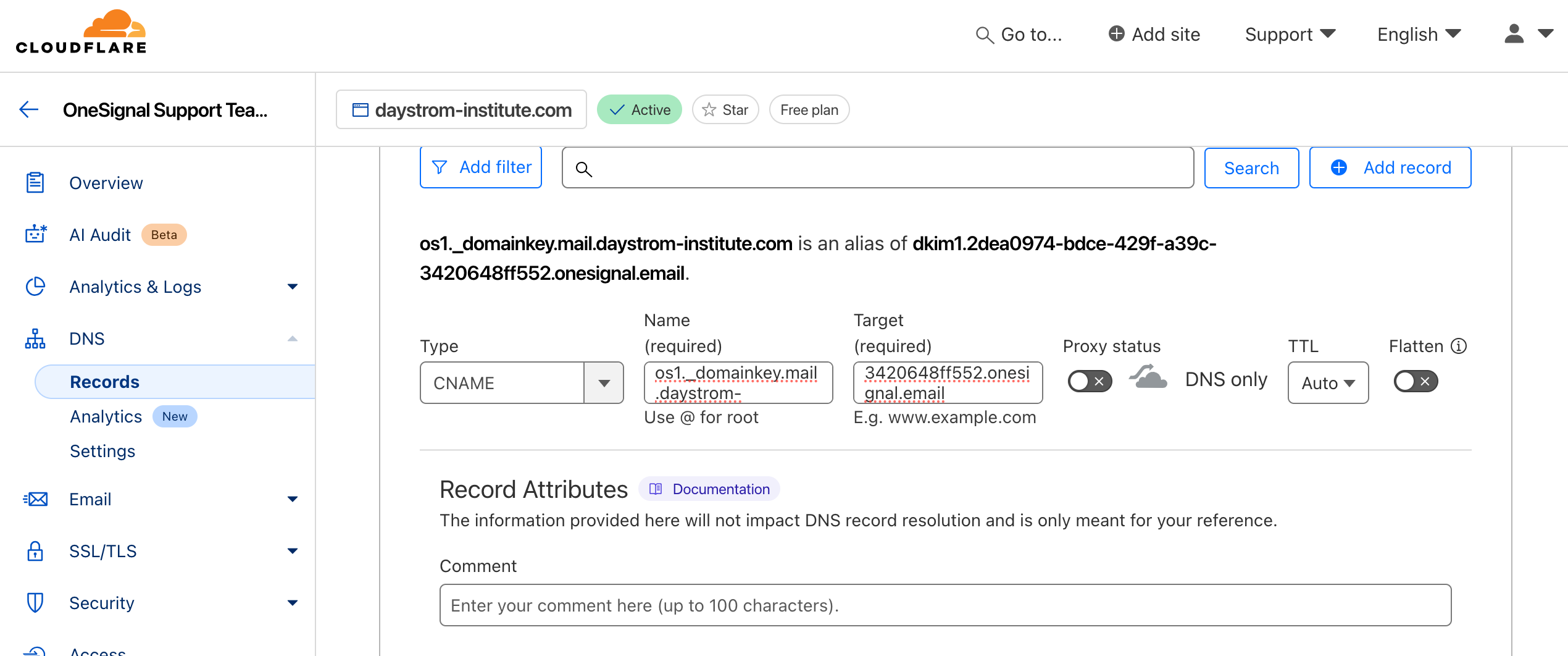Click the Analytics & Logs pie chart icon
Viewport: 1568px width, 656px height.
tap(35, 286)
